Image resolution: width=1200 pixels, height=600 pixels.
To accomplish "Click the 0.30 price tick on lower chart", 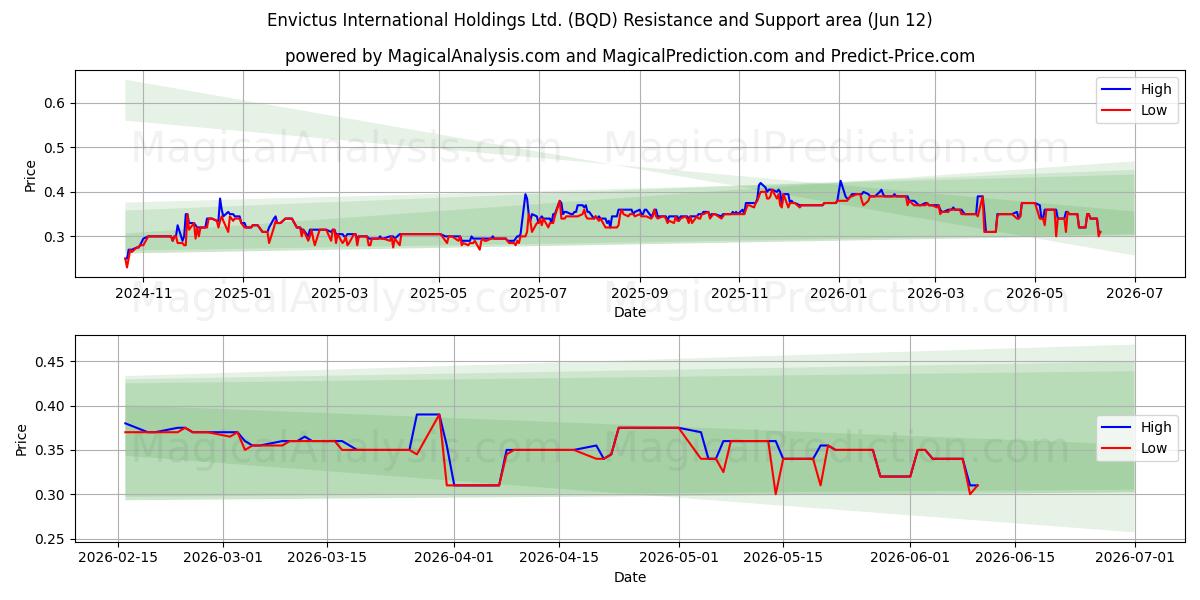I will pyautogui.click(x=51, y=495).
